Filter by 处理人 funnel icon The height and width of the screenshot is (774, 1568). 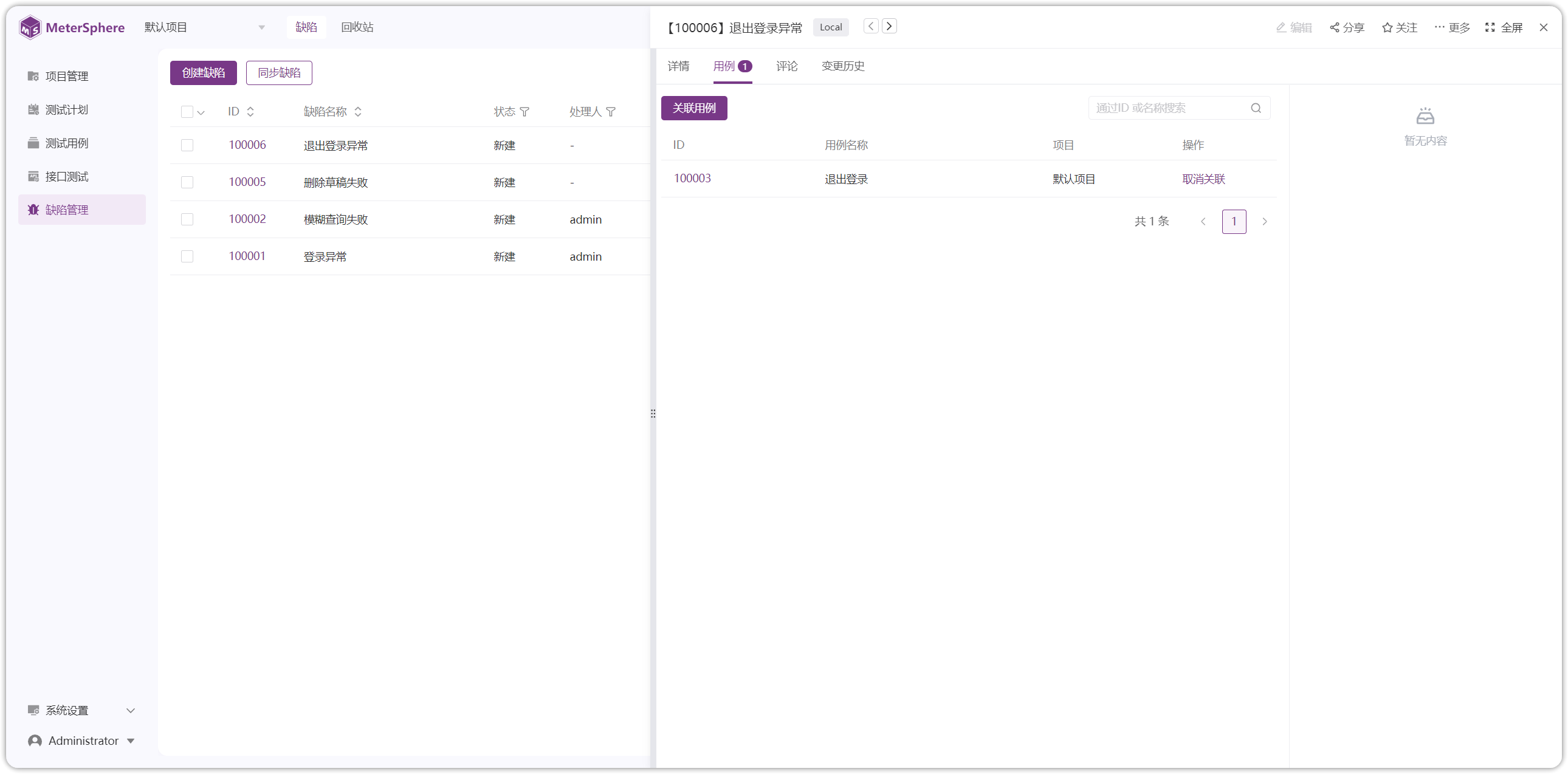[611, 112]
